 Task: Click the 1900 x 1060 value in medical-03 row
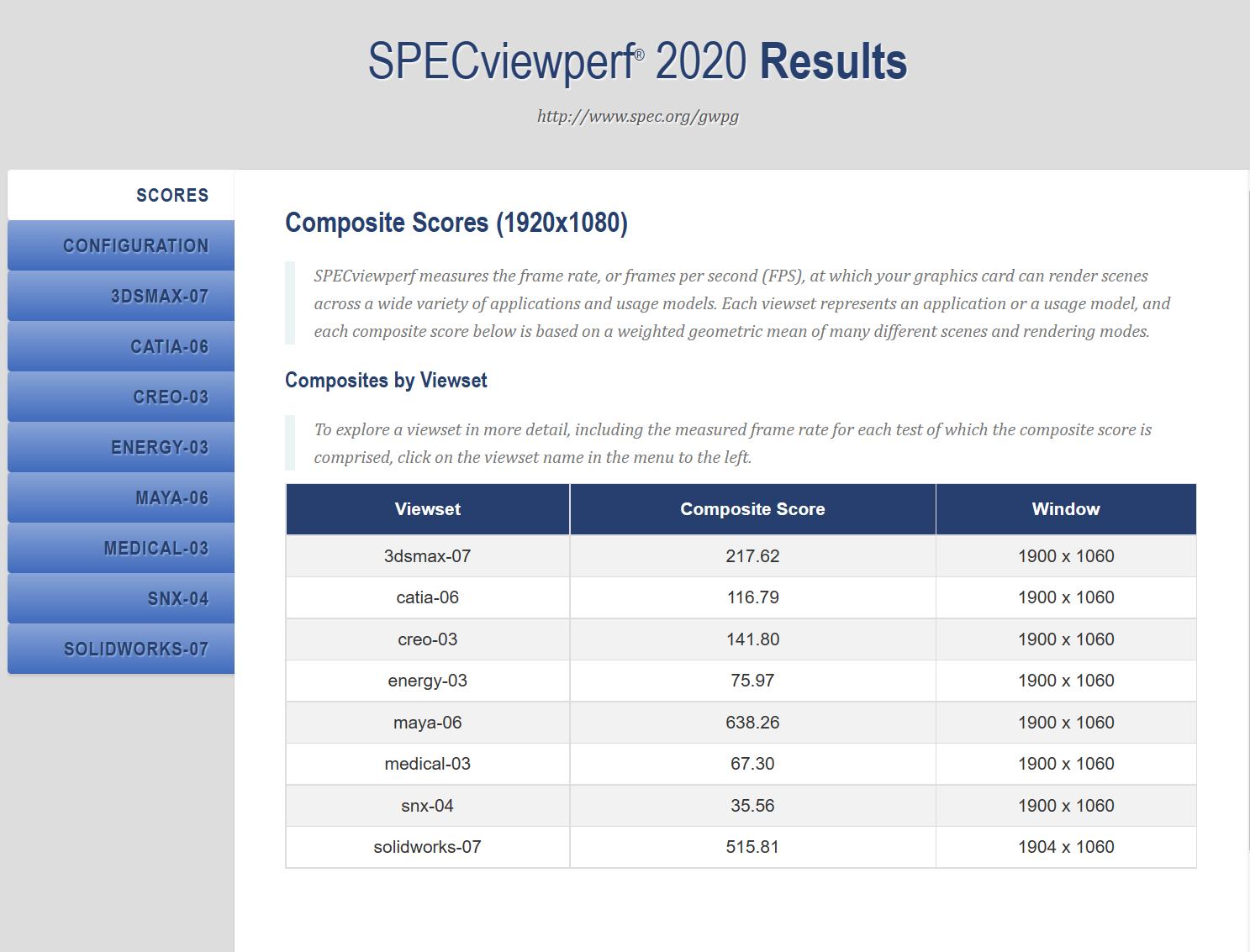click(1066, 764)
